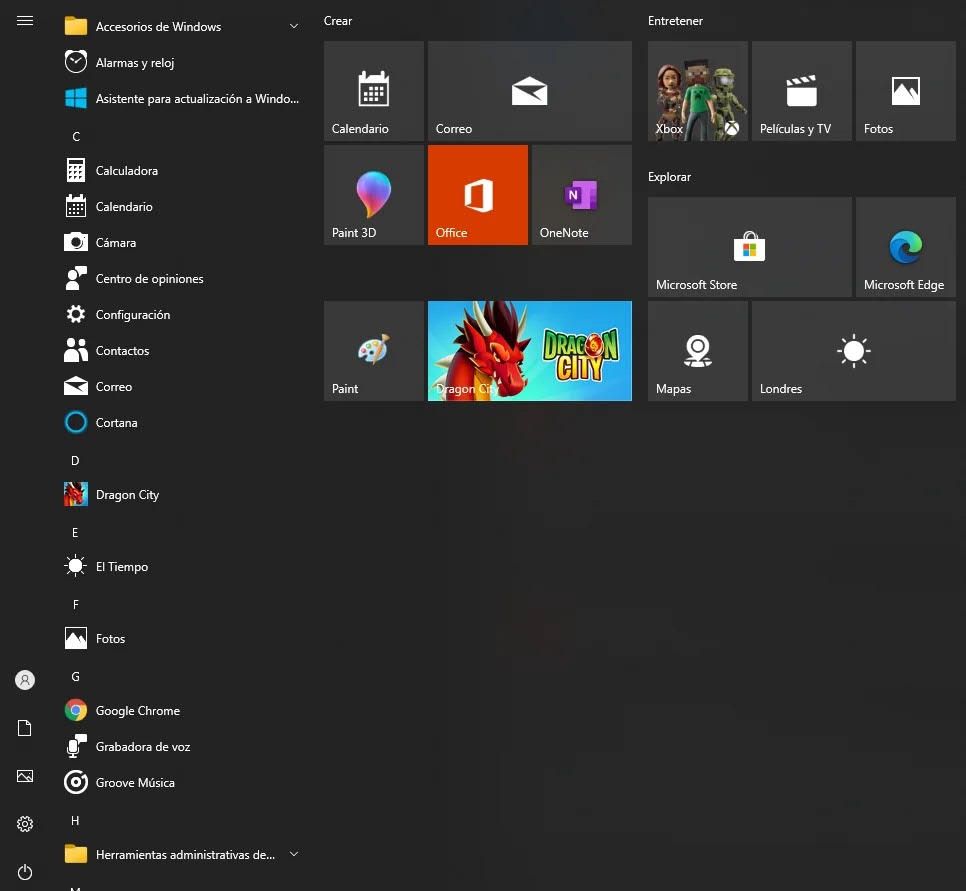Click the Calendario tile
Screen dimensions: 966x891
click(x=374, y=91)
